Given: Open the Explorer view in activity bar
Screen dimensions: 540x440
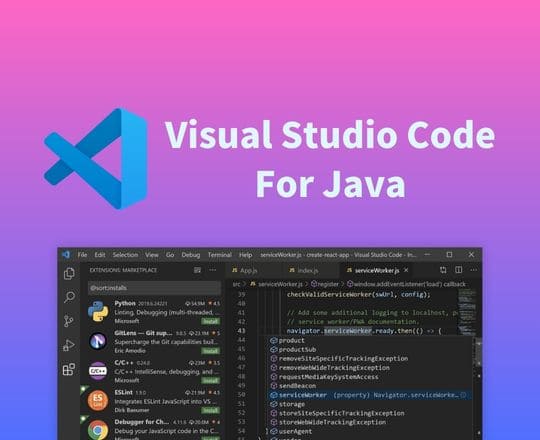Looking at the screenshot, I should 69,273.
